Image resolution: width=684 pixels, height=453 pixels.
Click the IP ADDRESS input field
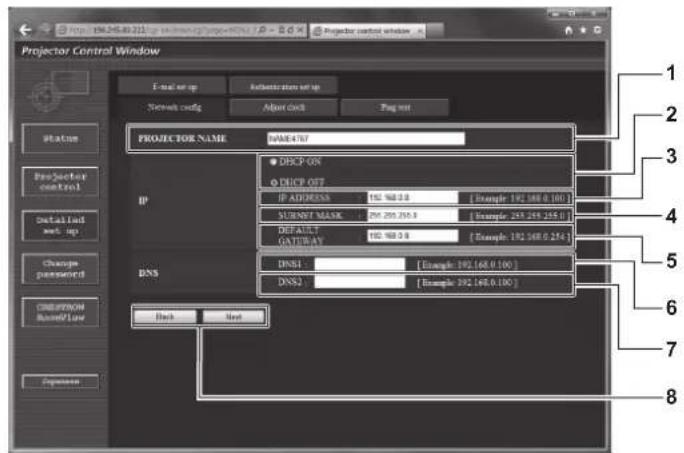click(413, 197)
